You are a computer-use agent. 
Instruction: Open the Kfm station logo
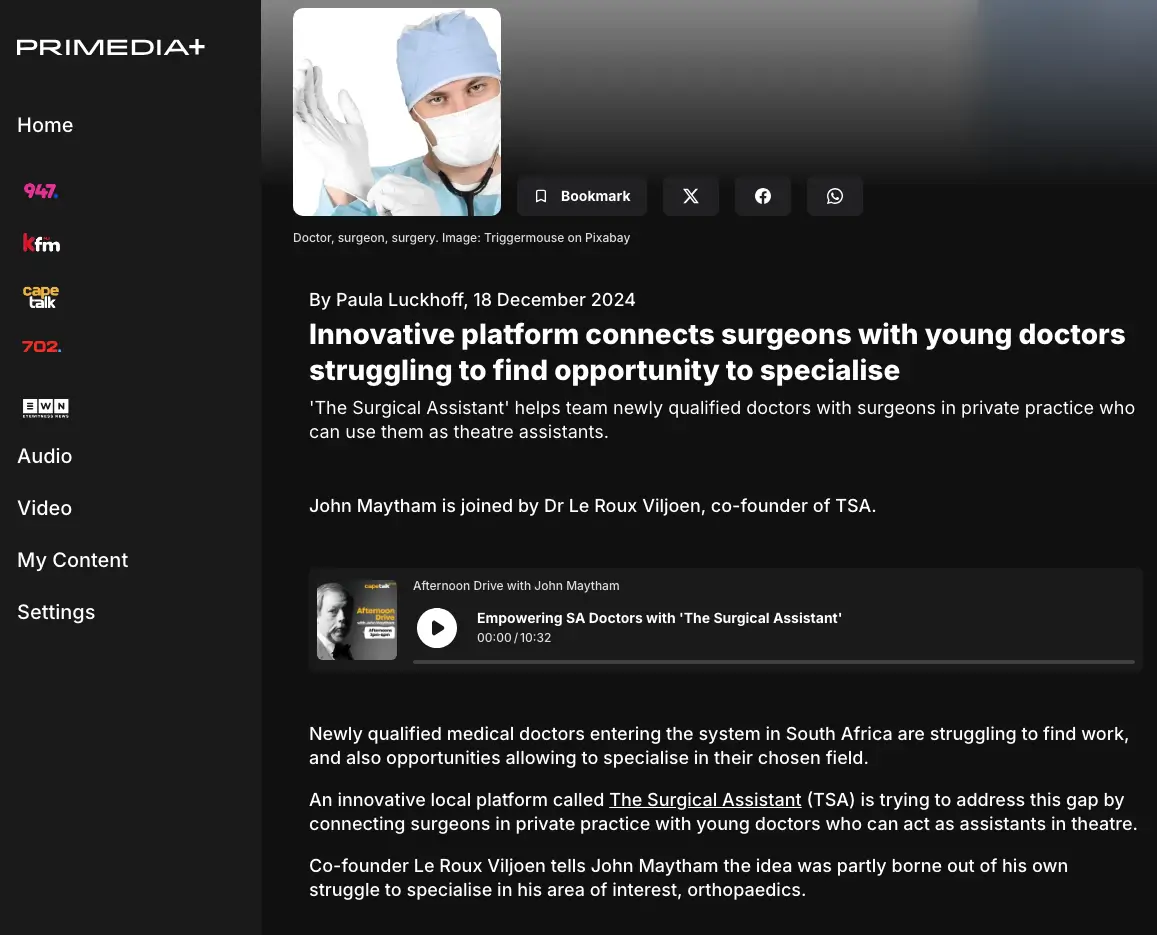tap(41, 243)
